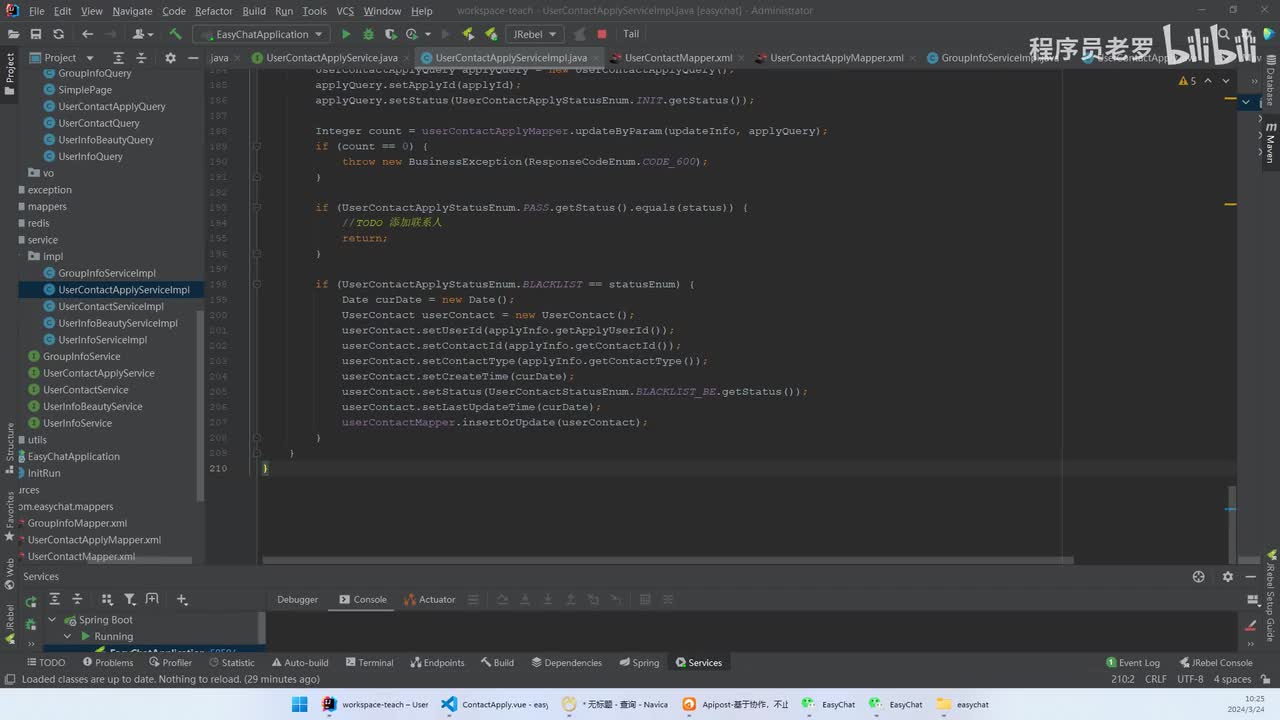Click the Run with Coverage shield icon
Image resolution: width=1280 pixels, height=720 pixels.
(389, 34)
